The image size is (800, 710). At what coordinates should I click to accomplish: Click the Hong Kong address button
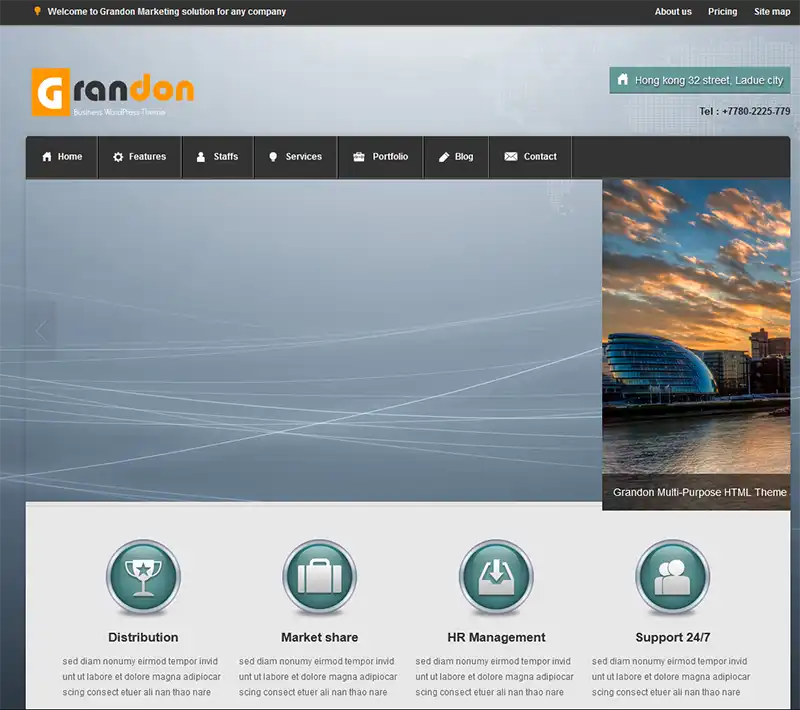tap(700, 80)
